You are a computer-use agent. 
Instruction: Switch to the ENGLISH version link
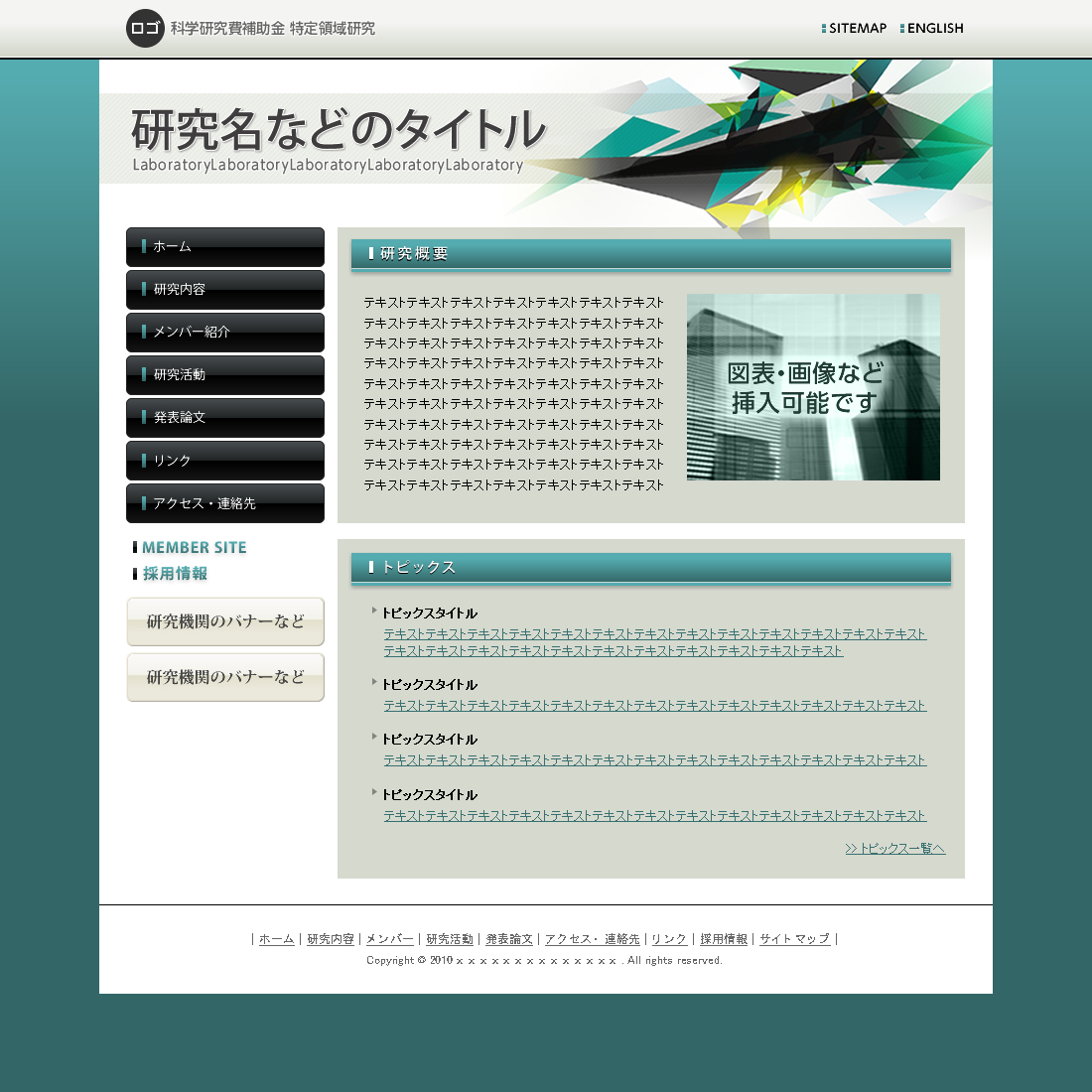tap(932, 29)
